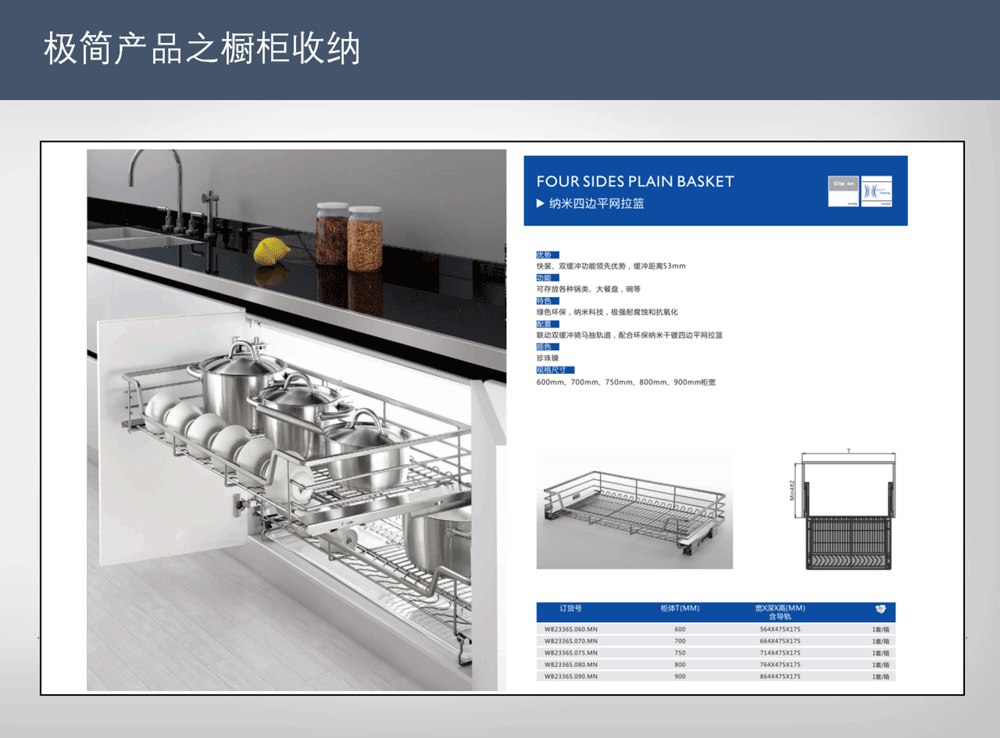Click the line starting 绿色环保，纳米科技
The height and width of the screenshot is (738, 1000).
607,312
